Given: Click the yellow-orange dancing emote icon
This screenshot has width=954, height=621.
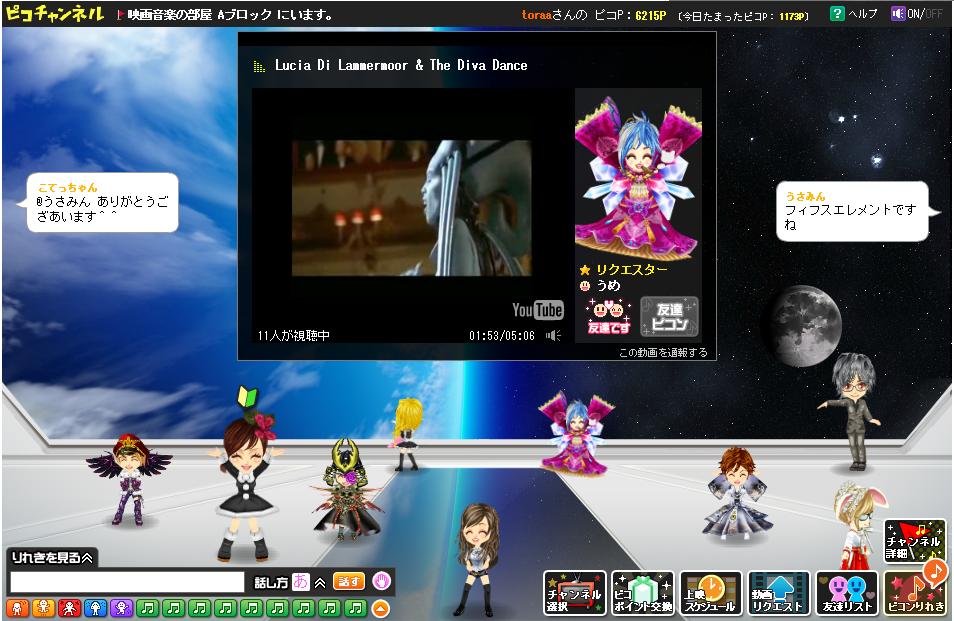Looking at the screenshot, I should 43,608.
